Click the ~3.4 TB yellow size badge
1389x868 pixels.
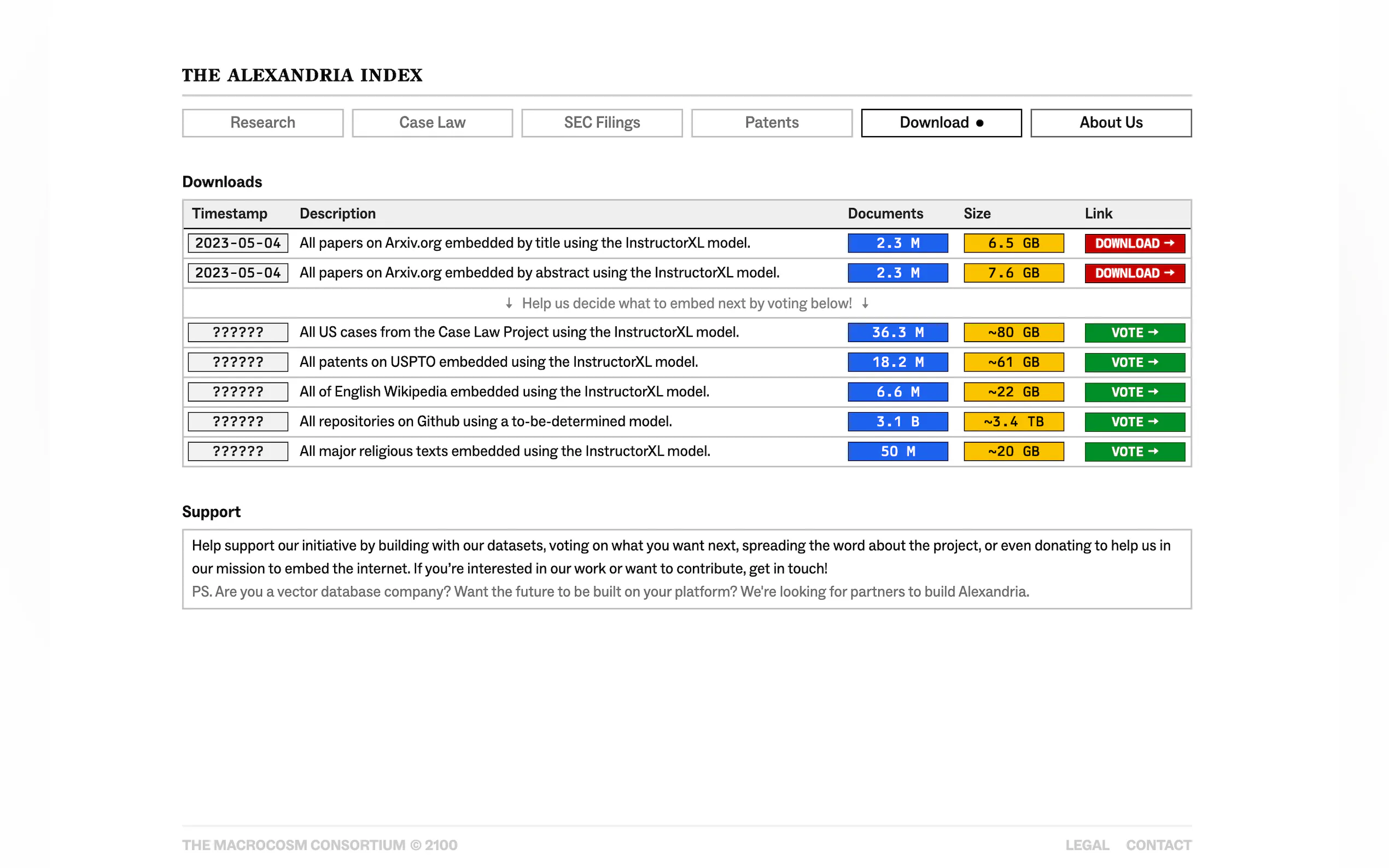pos(1013,422)
